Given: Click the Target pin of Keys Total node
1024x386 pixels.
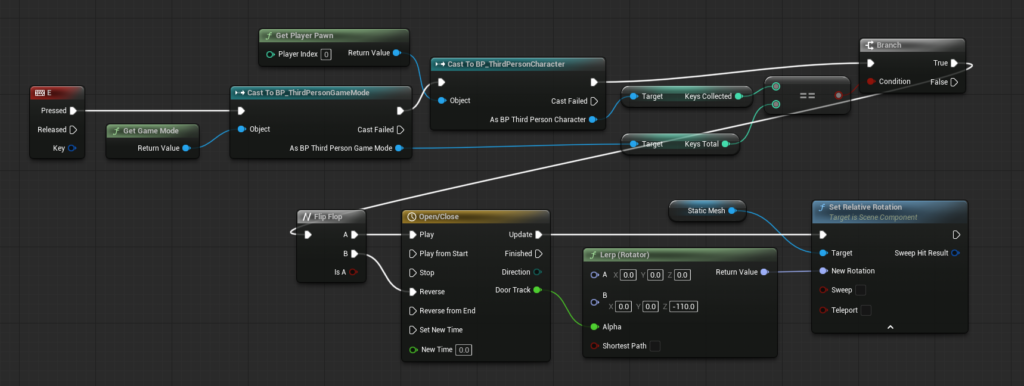Looking at the screenshot, I should click(634, 144).
